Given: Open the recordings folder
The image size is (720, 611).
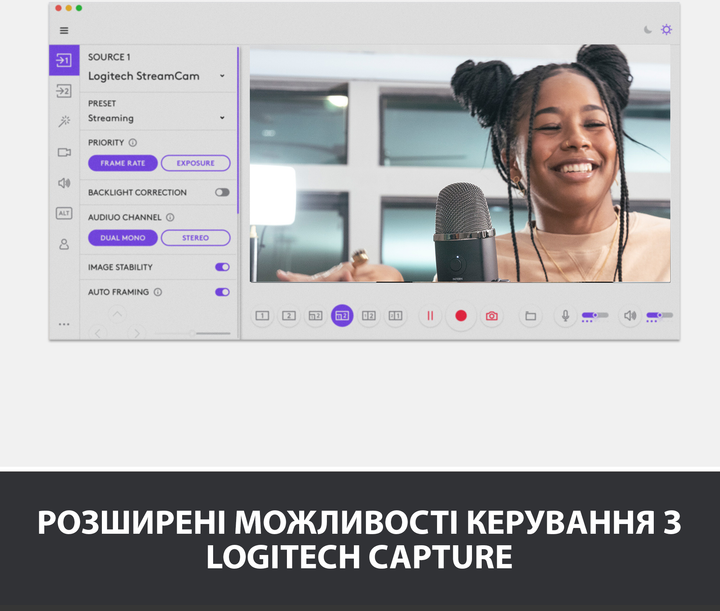Looking at the screenshot, I should pyautogui.click(x=530, y=316).
